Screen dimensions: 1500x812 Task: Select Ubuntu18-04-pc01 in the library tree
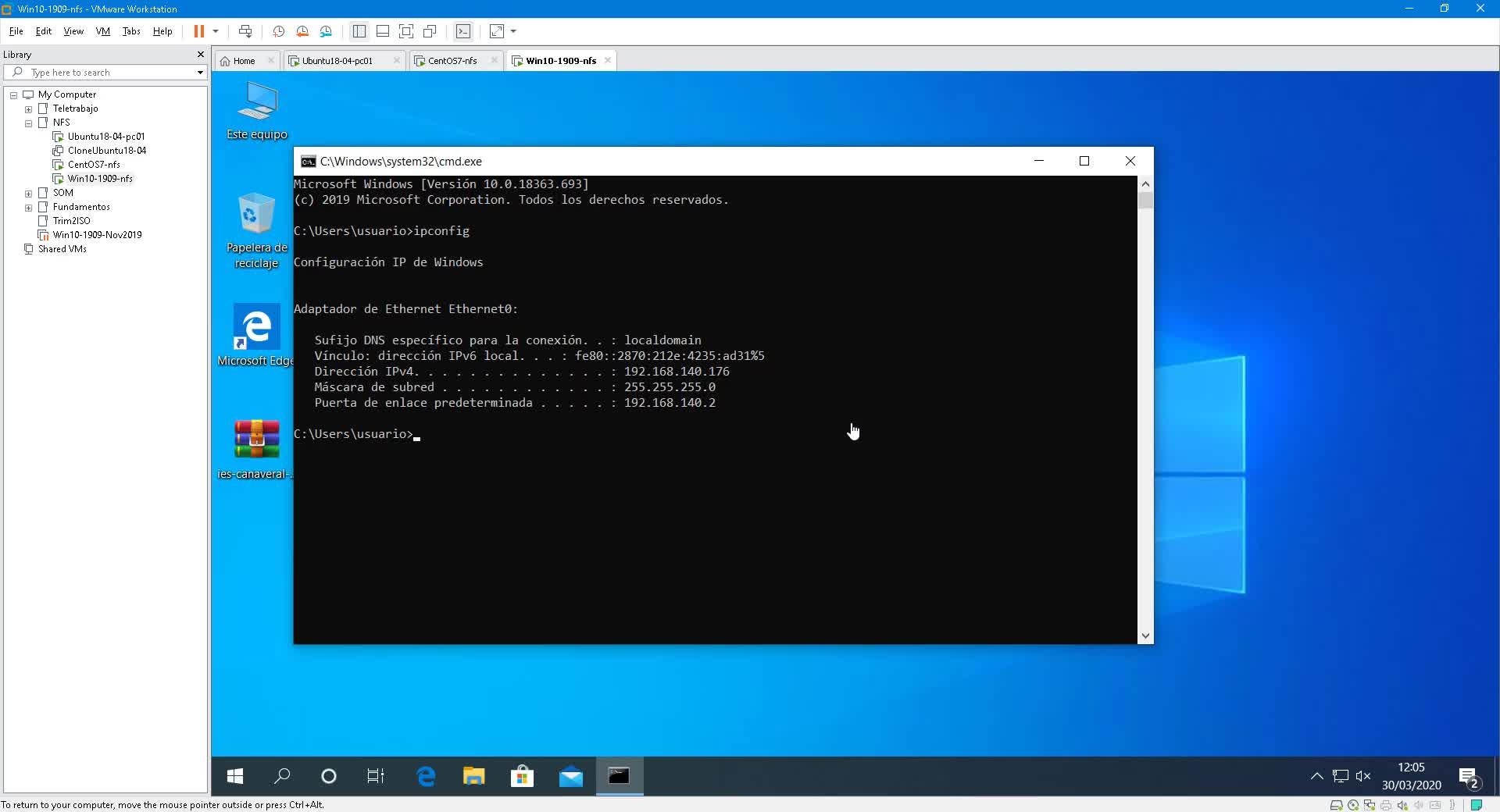105,137
